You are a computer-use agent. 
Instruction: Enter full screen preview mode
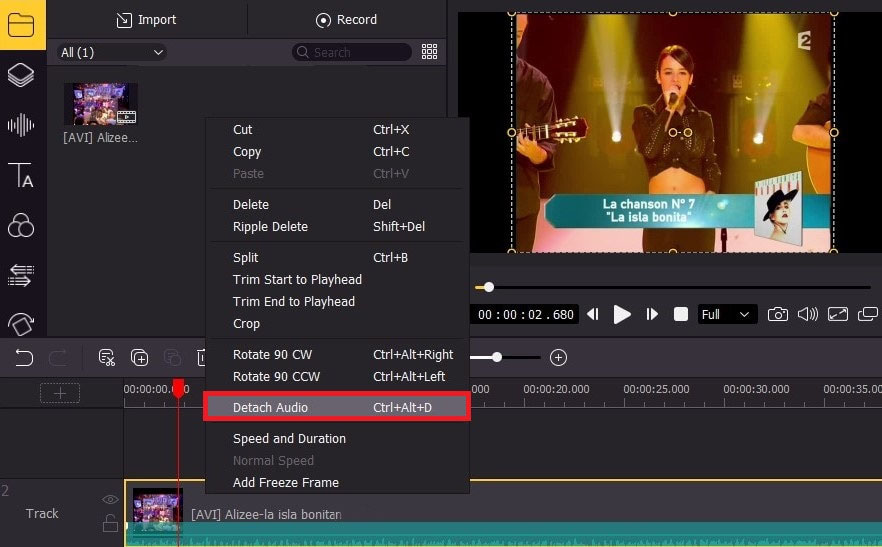pyautogui.click(x=838, y=314)
